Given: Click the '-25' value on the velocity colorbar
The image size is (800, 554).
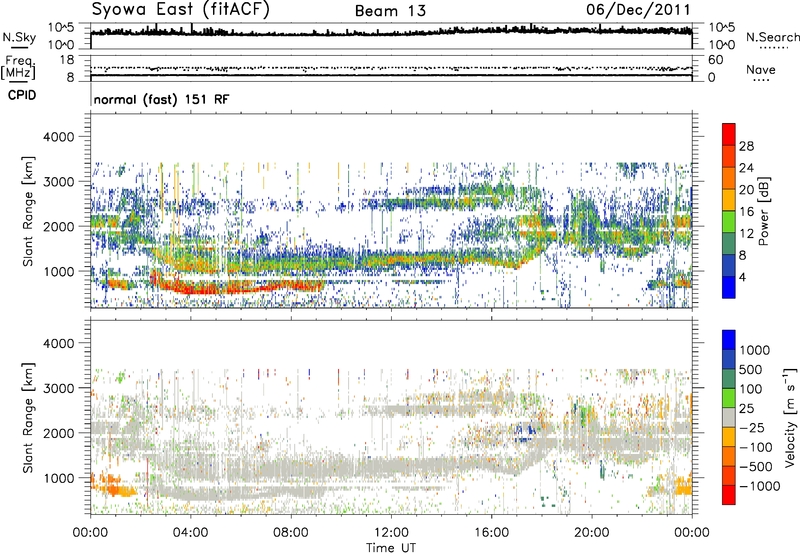Looking at the screenshot, I should pos(752,427).
